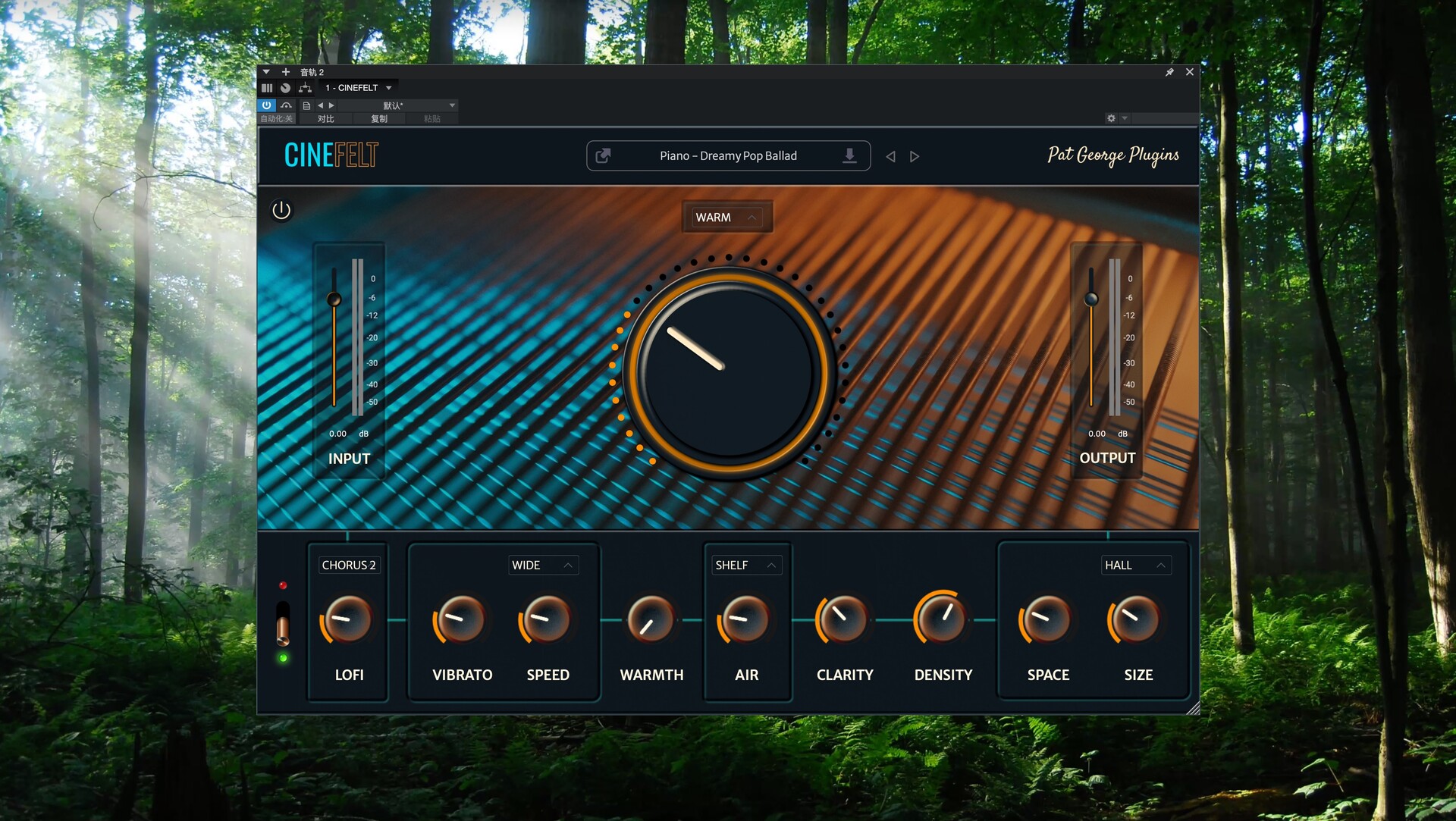This screenshot has width=1456, height=821.
Task: Click the knob view icon in the host bar
Action: point(285,88)
